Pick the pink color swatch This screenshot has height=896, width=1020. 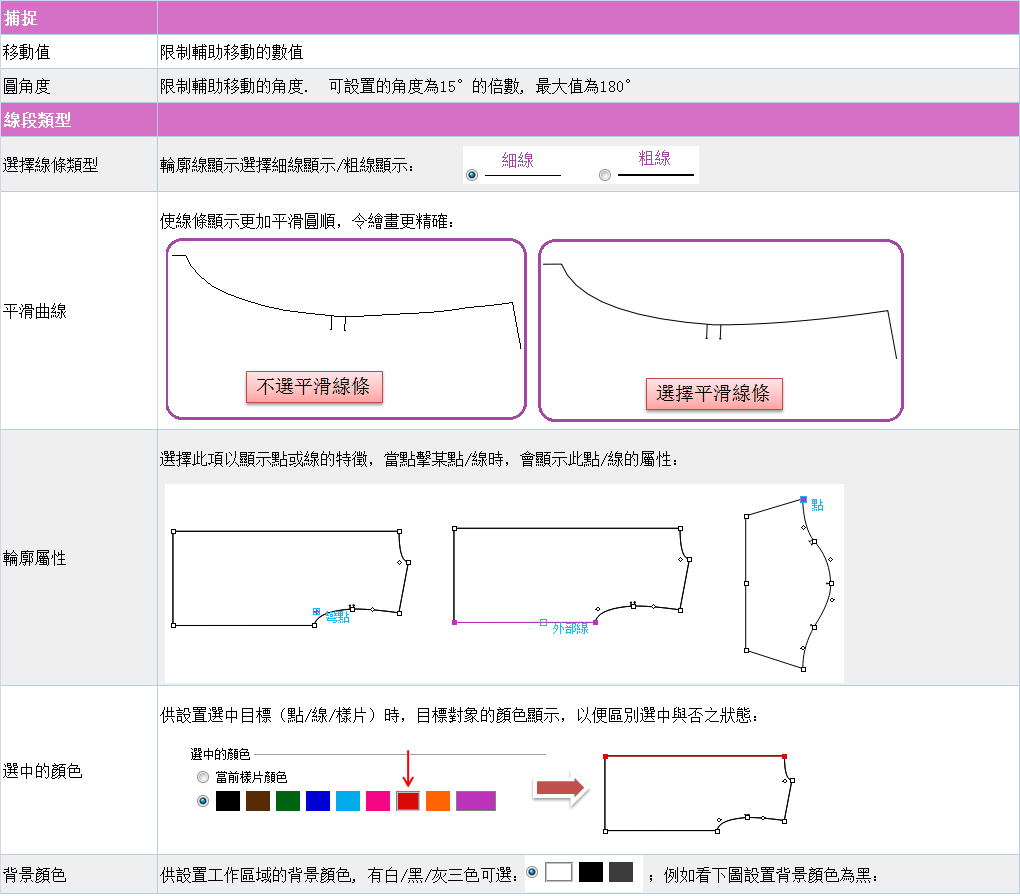click(x=378, y=801)
